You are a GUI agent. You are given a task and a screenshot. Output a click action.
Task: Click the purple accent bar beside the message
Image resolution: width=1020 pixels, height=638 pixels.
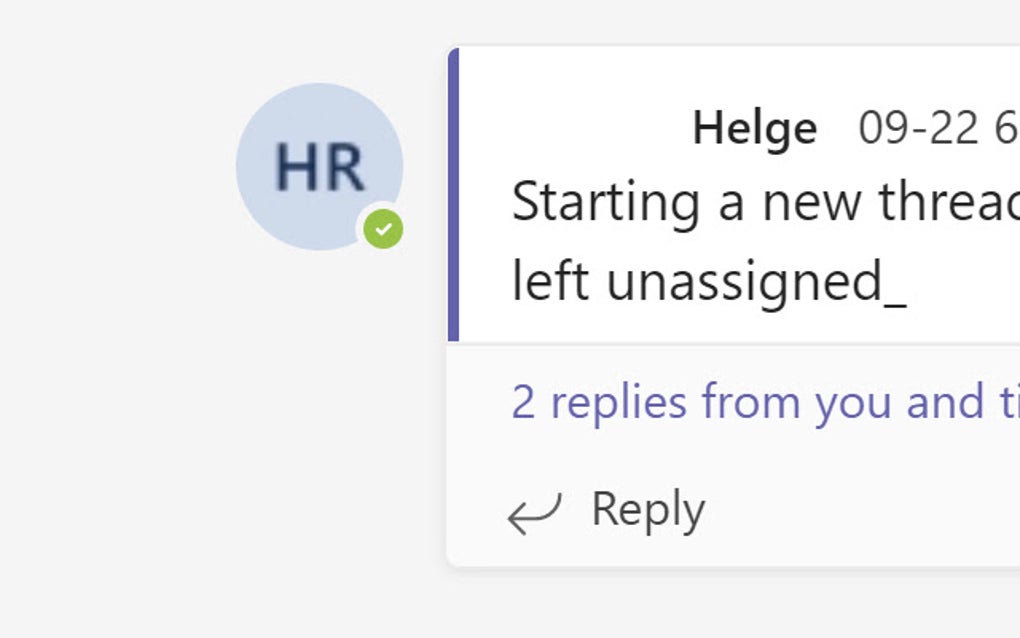tap(457, 190)
